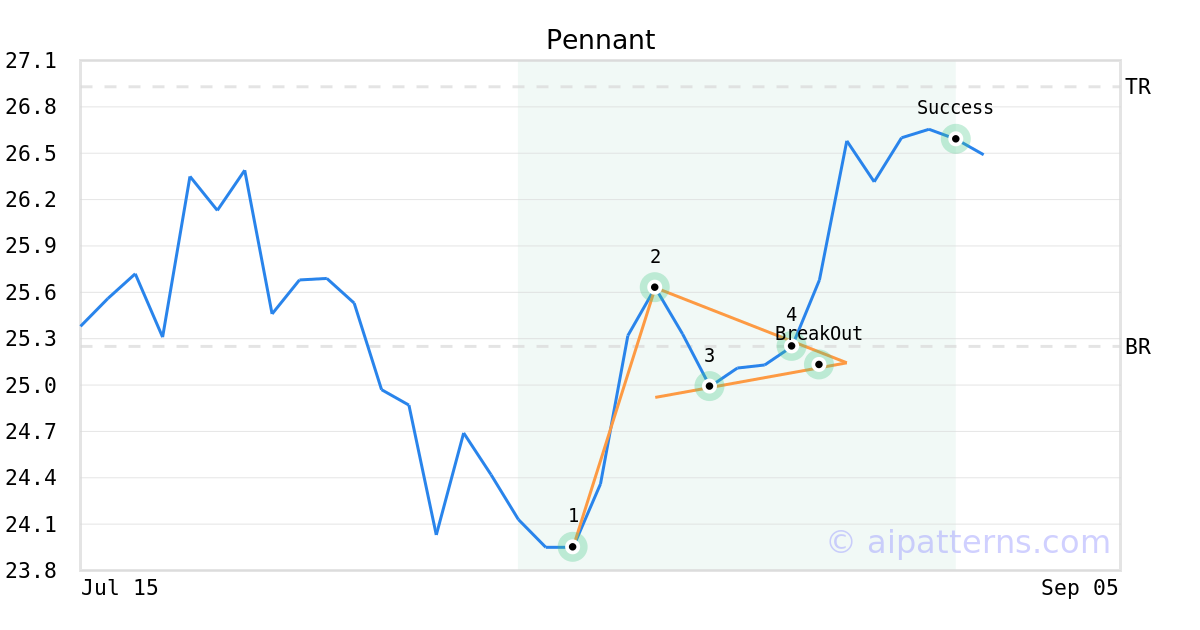Select the Success point marker

coord(955,139)
